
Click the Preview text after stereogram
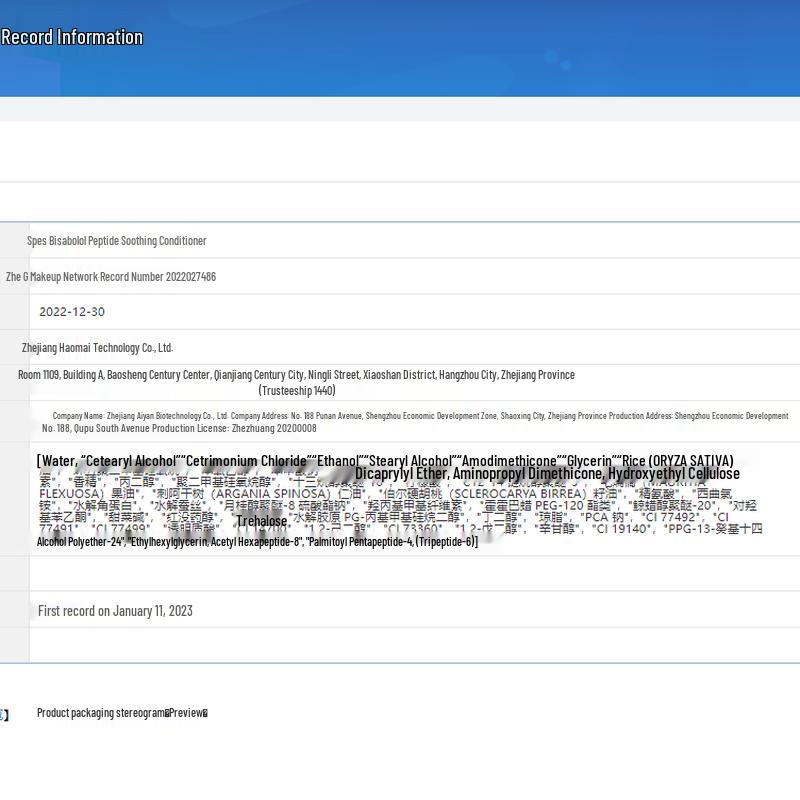pyautogui.click(x=188, y=713)
